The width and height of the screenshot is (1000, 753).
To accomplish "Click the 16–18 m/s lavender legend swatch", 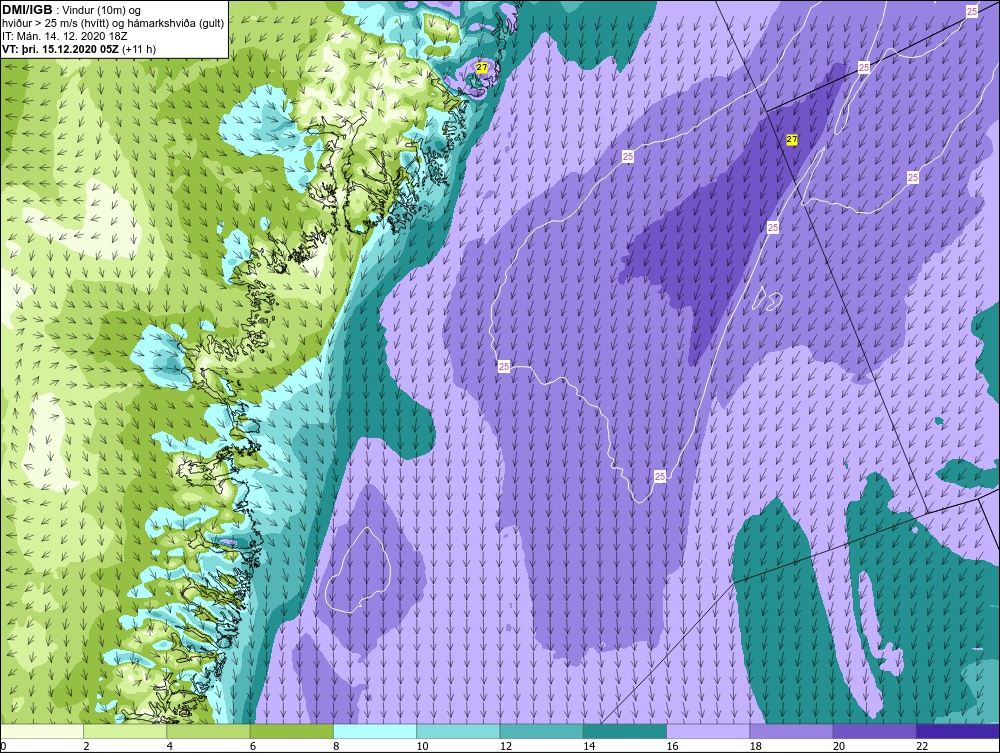I will coord(708,731).
